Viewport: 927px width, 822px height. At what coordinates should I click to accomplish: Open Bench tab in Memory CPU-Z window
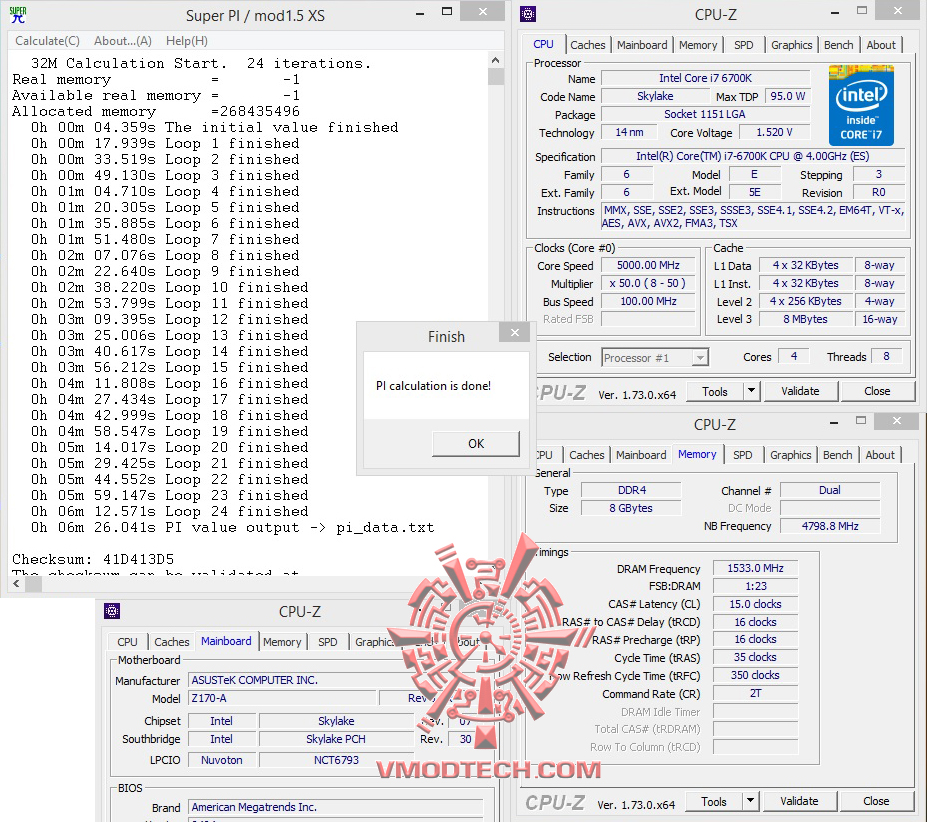click(837, 455)
